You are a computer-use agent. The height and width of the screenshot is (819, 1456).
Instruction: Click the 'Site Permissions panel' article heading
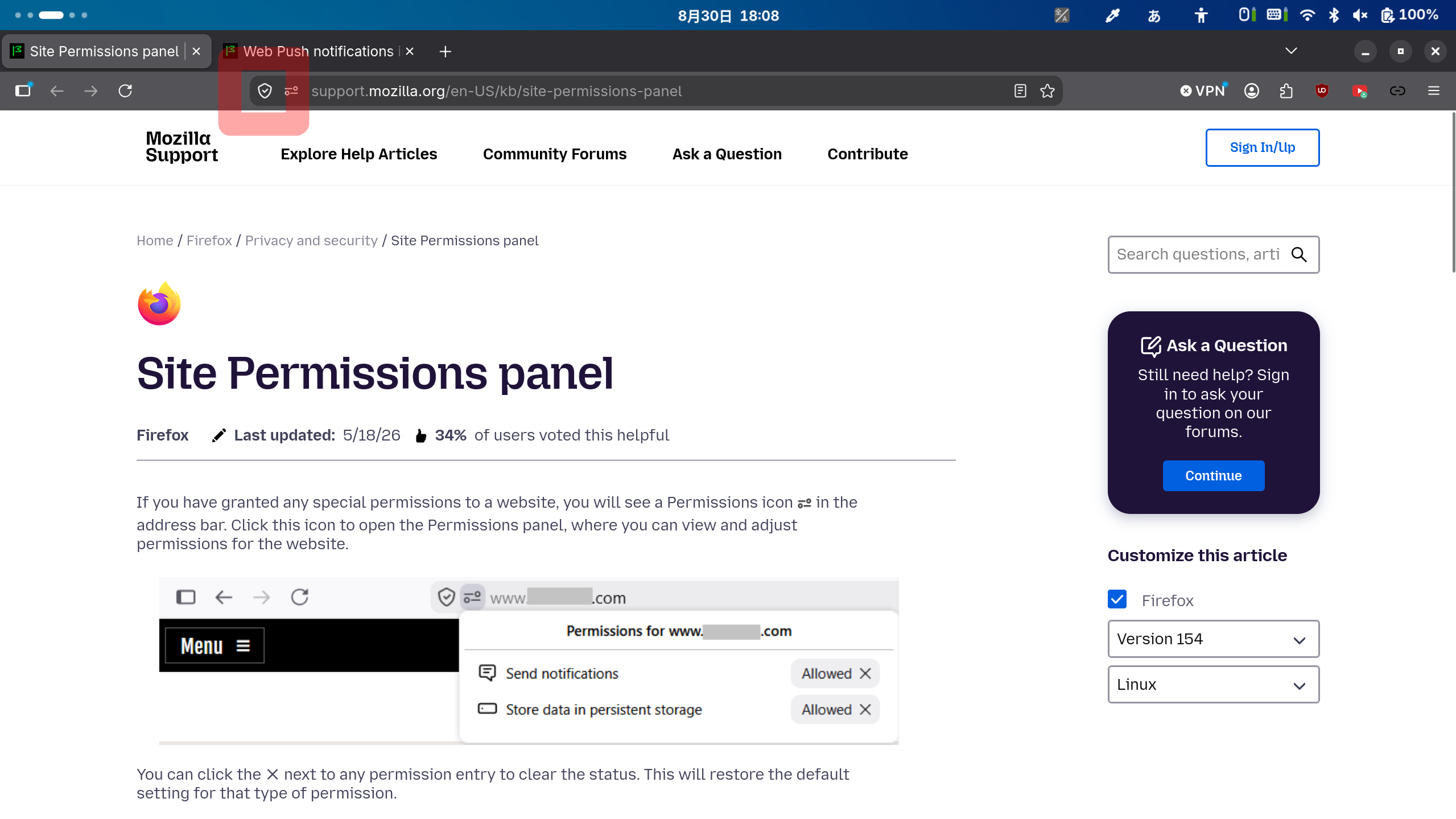pos(375,373)
